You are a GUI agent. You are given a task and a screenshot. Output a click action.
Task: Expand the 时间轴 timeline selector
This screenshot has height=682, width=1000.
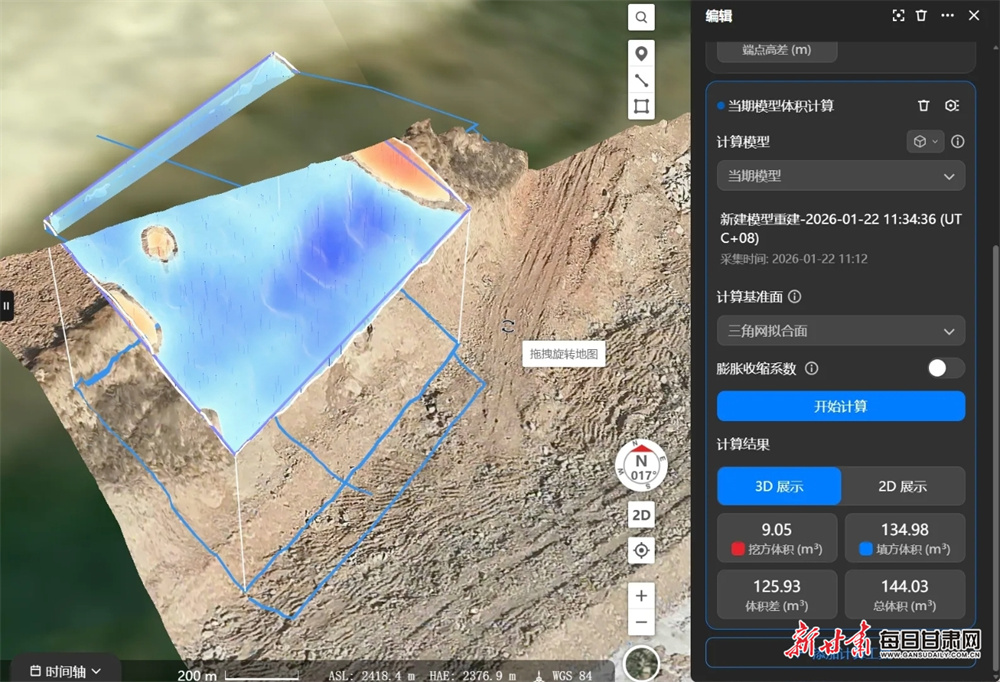pos(66,670)
